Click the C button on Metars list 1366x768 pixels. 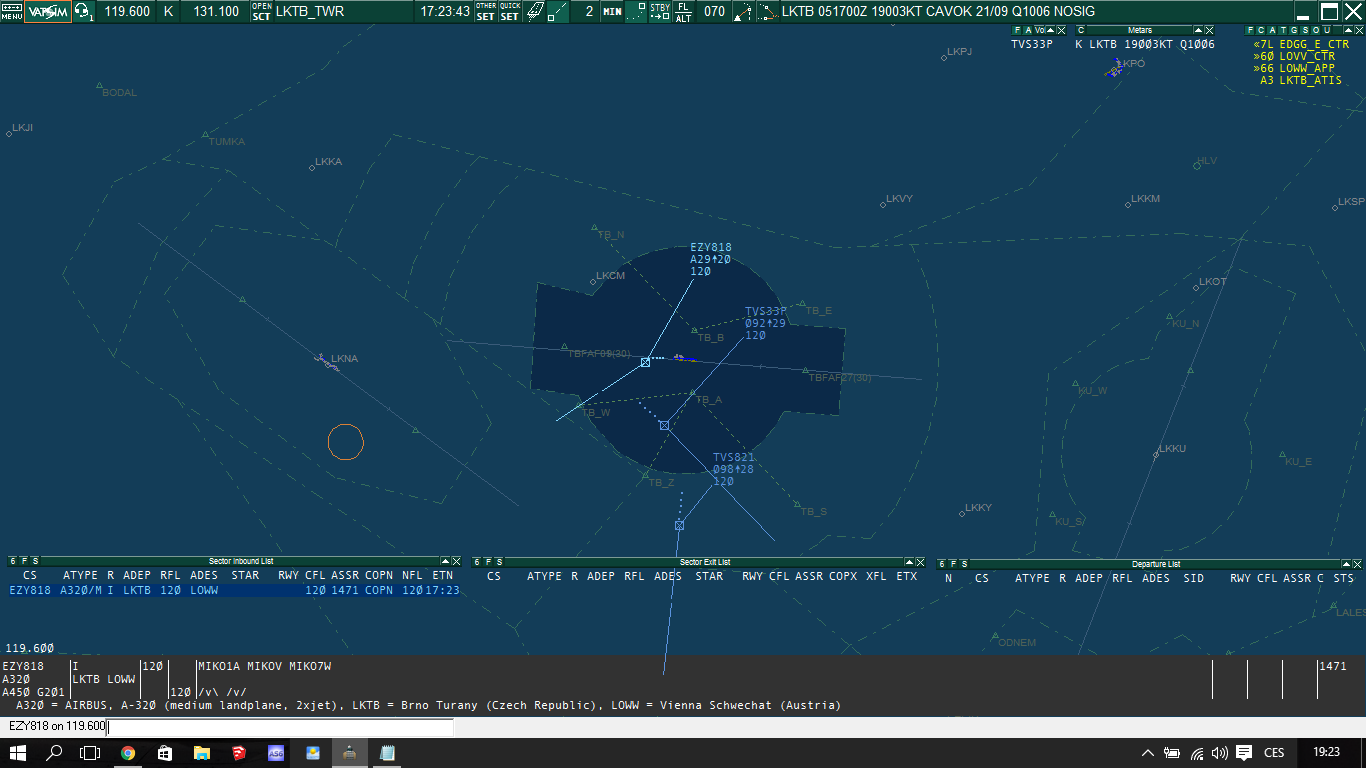coord(1080,30)
